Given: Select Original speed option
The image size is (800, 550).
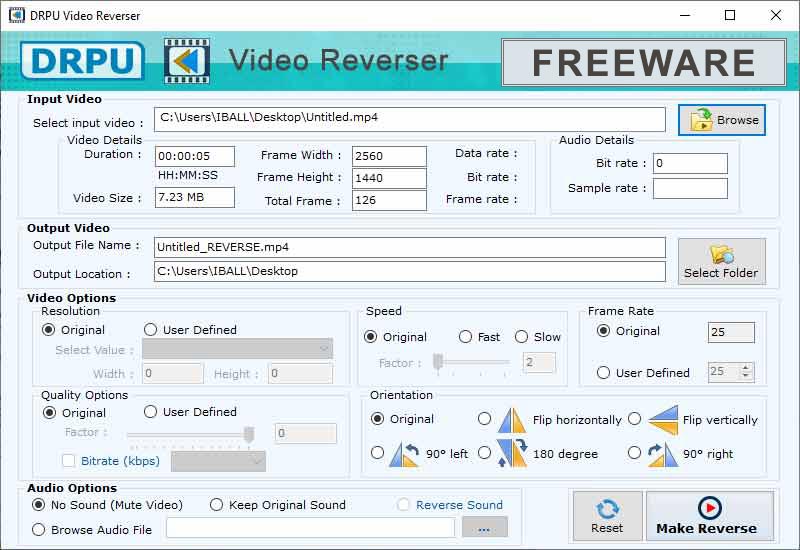Looking at the screenshot, I should (370, 337).
